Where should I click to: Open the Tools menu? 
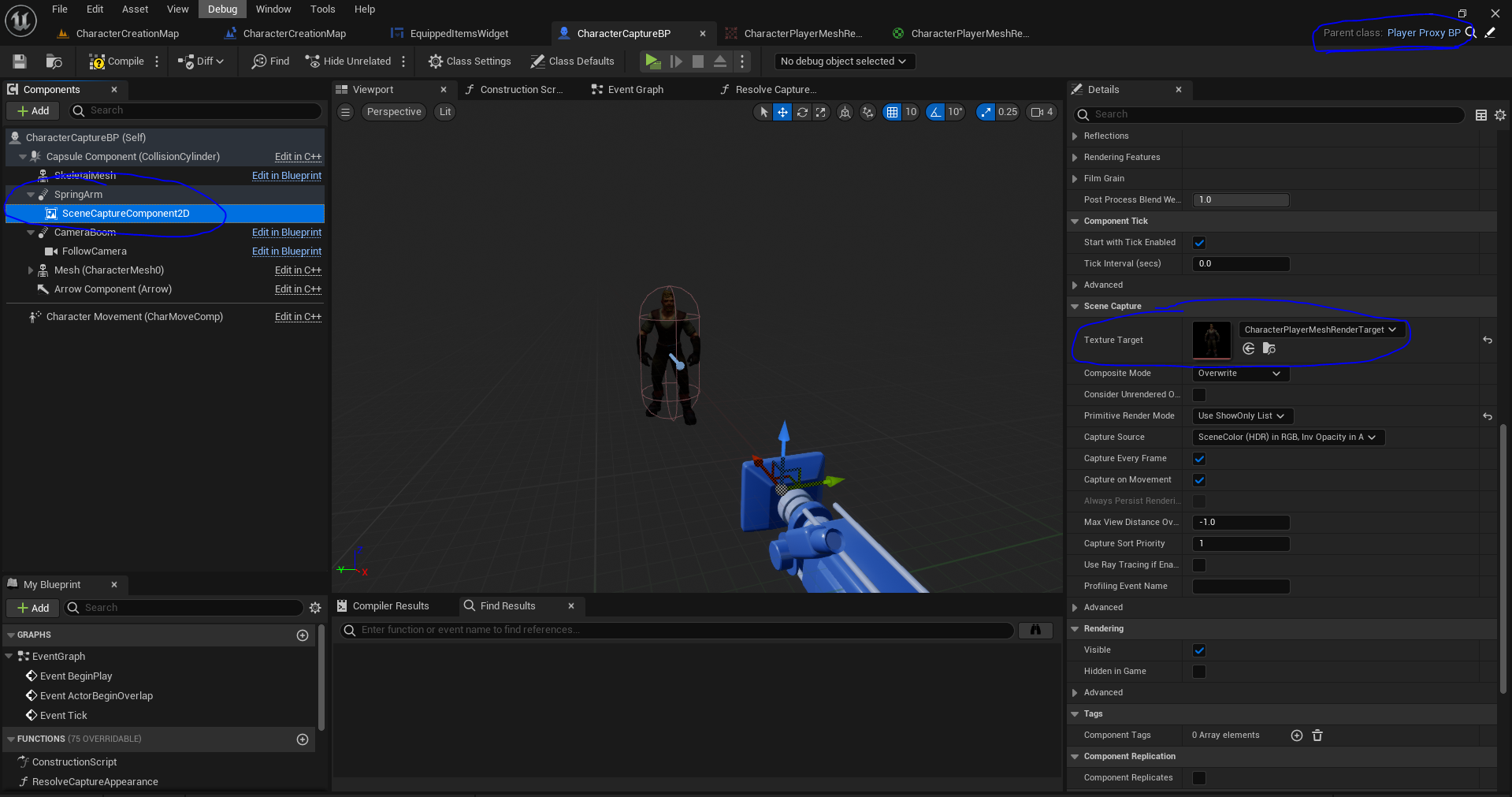[322, 9]
